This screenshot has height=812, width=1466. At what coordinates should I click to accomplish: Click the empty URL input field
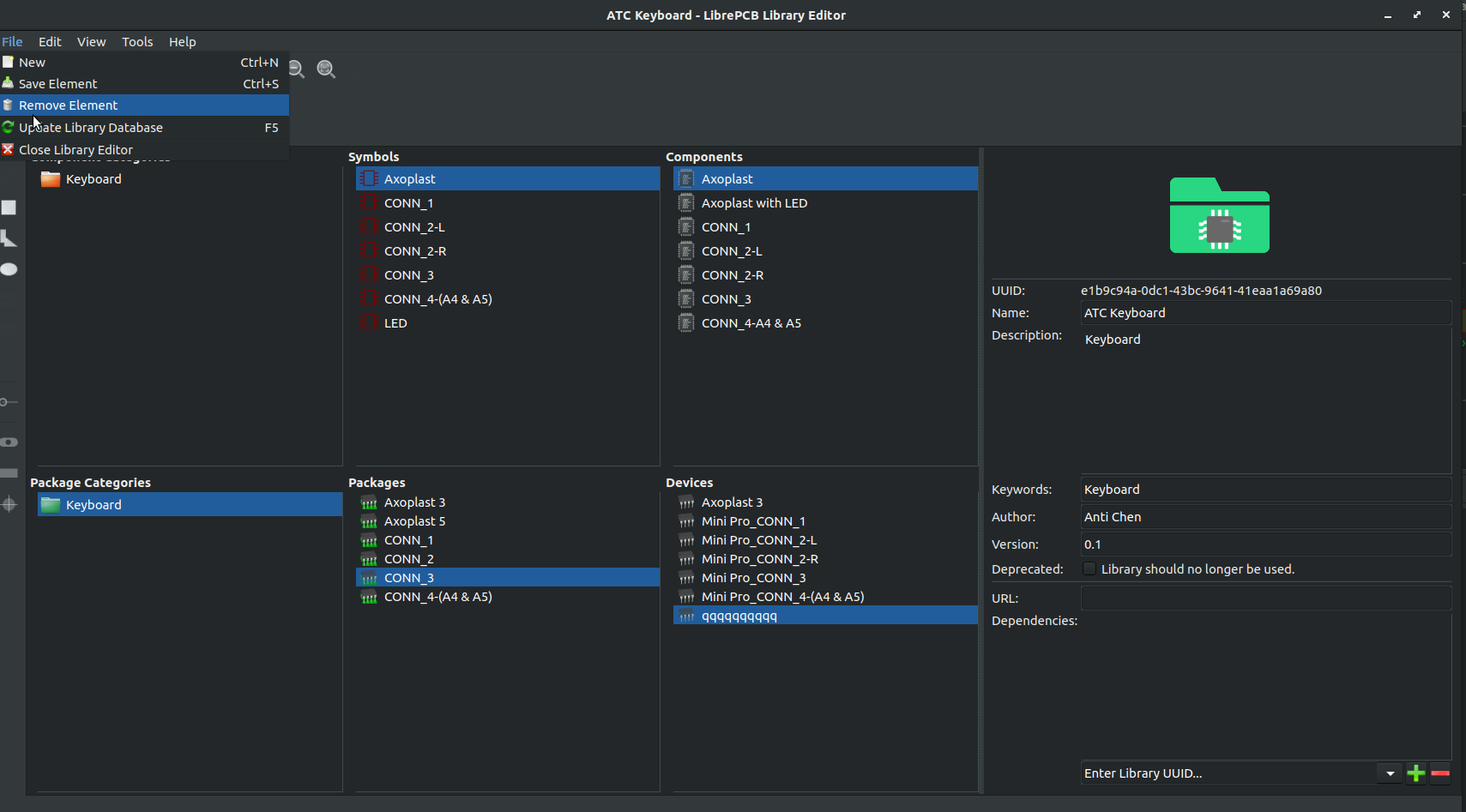click(x=1265, y=598)
